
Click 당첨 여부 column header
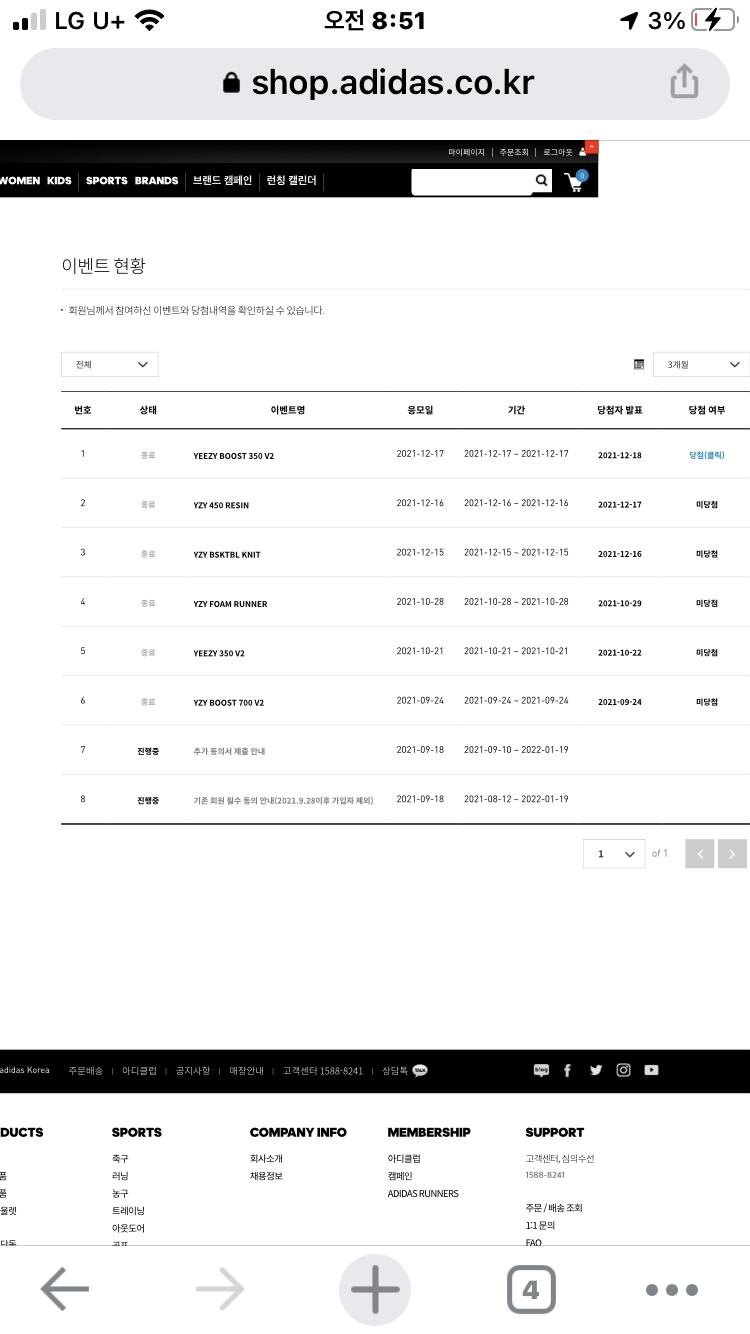[707, 410]
